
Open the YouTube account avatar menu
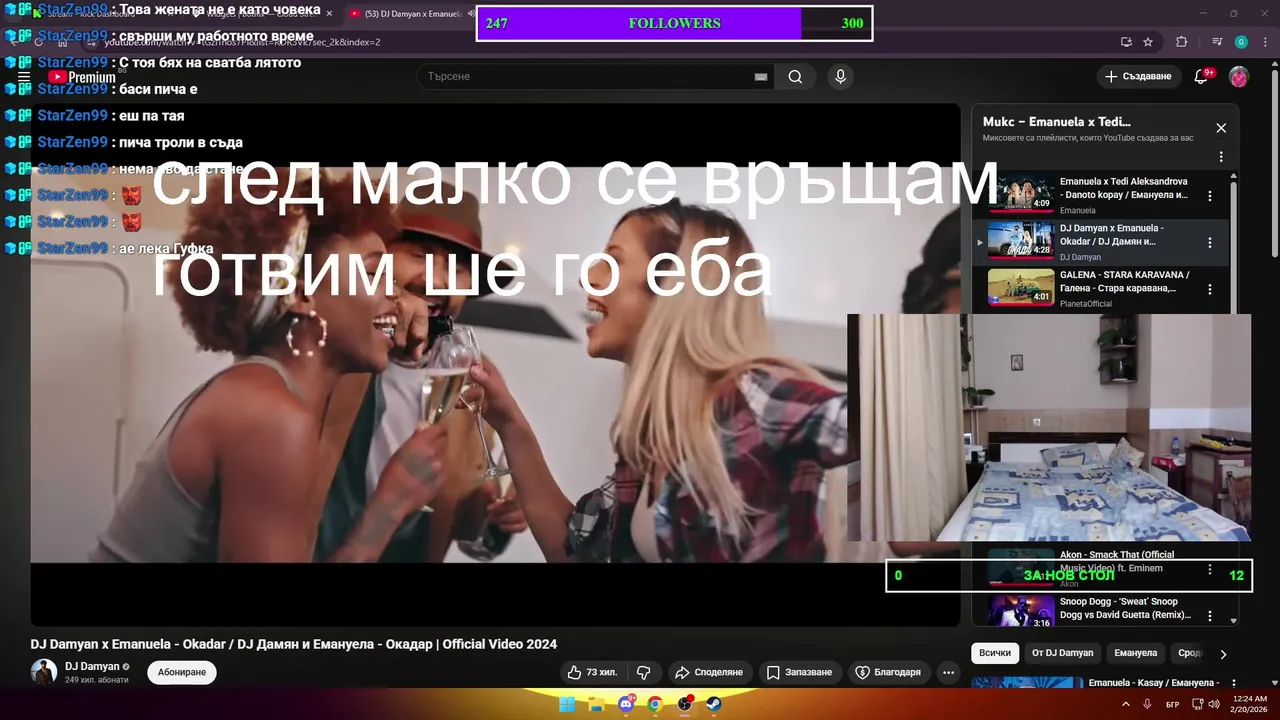pyautogui.click(x=1238, y=76)
